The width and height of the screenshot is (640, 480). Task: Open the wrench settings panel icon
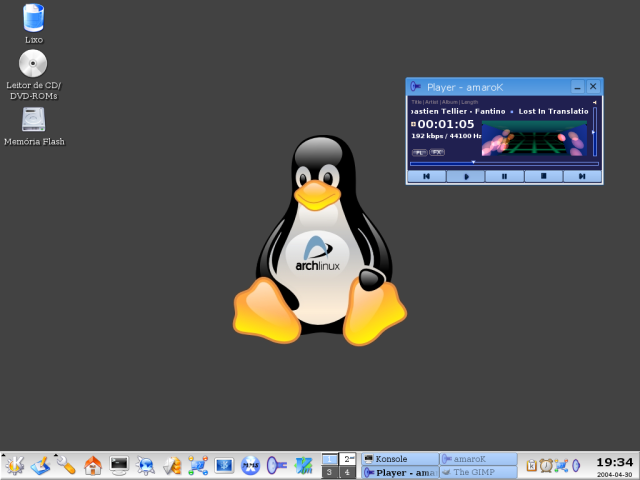point(66,465)
